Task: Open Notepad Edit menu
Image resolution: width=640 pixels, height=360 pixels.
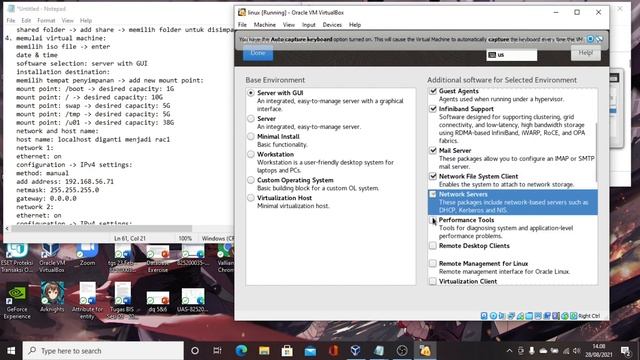Action: tap(26, 20)
